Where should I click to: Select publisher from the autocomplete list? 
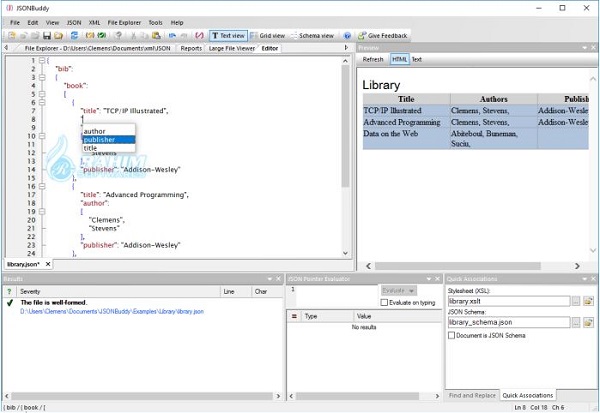pos(100,139)
